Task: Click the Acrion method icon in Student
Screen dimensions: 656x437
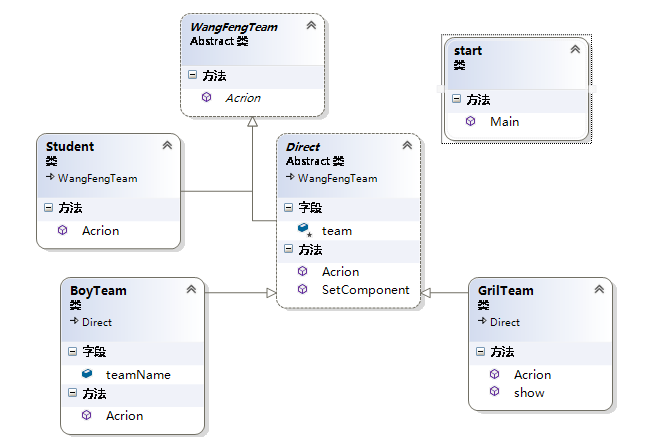Action: coord(62,230)
